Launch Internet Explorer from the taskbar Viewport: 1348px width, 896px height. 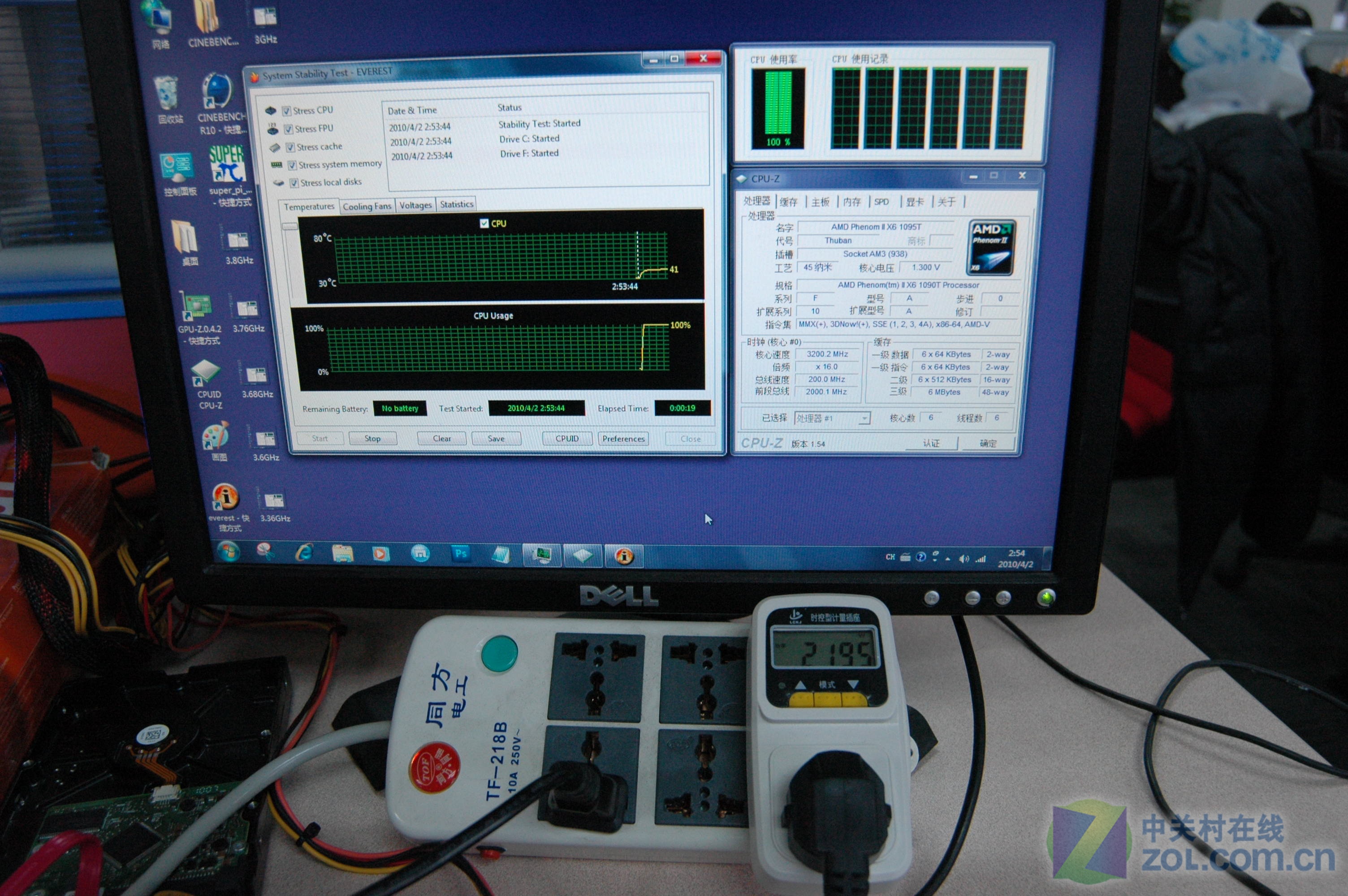tap(304, 552)
